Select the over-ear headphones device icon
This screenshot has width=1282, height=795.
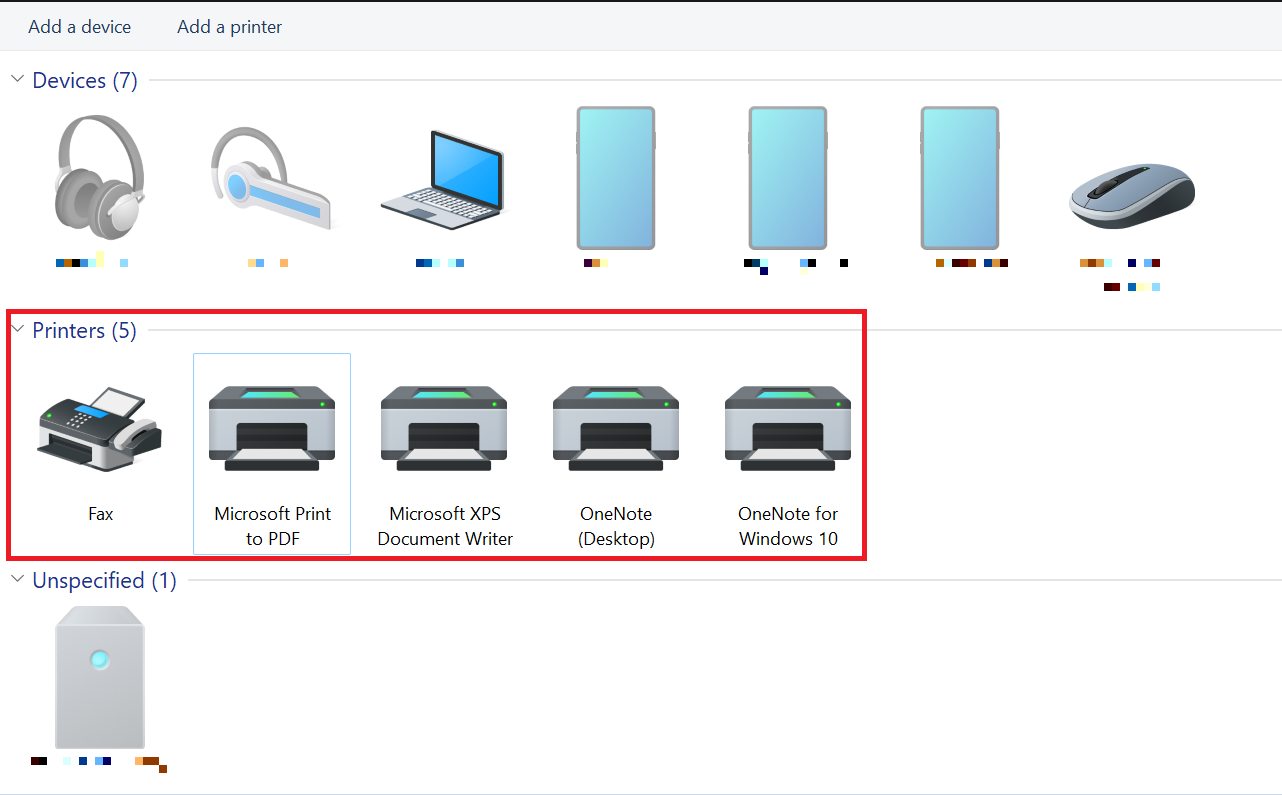click(100, 177)
